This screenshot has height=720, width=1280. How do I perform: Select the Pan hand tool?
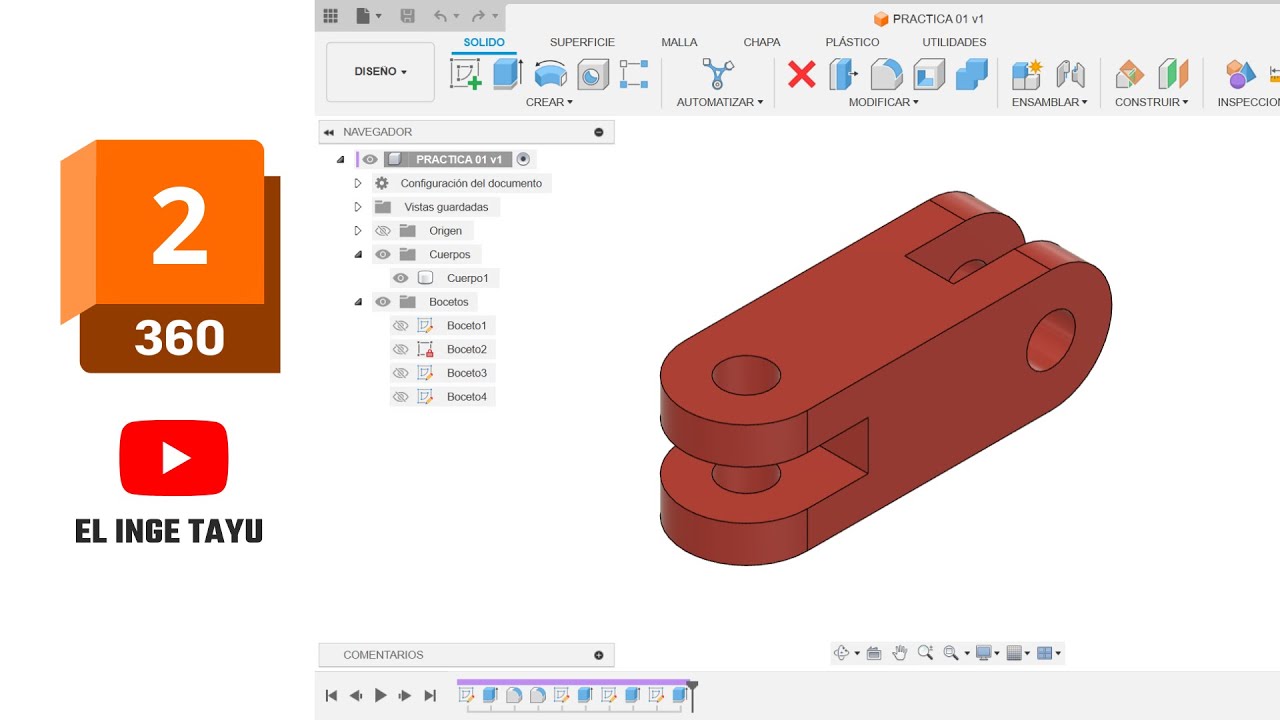click(900, 653)
